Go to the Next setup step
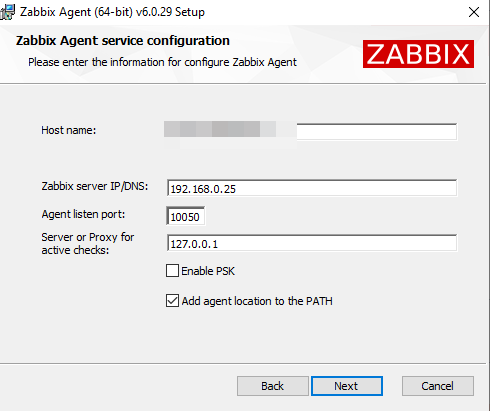The height and width of the screenshot is (411, 491). [347, 386]
